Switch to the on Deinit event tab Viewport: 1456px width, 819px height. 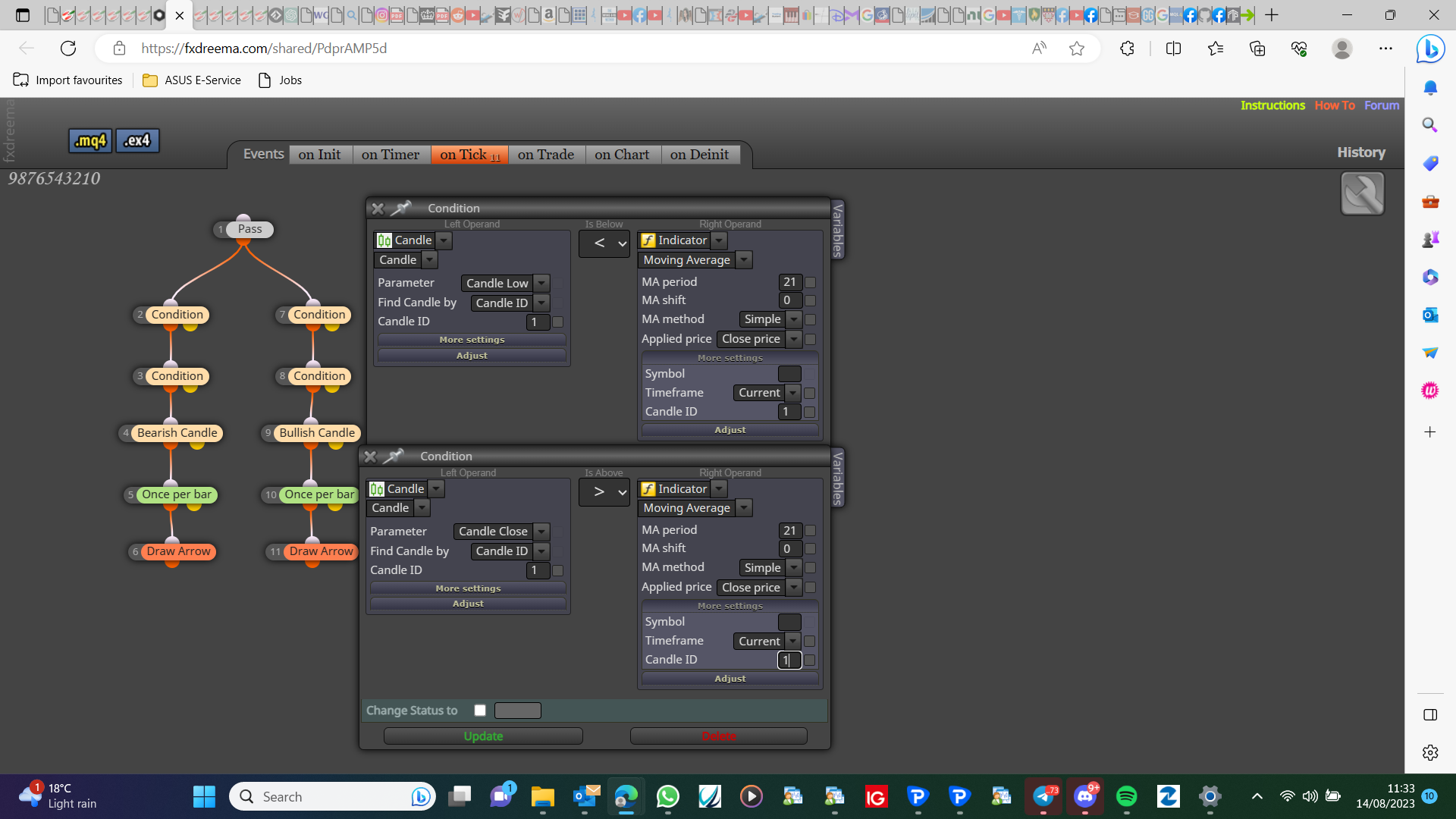tap(700, 155)
